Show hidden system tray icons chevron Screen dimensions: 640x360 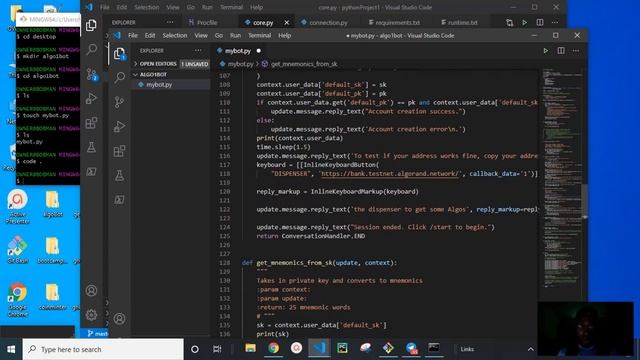tap(530, 349)
